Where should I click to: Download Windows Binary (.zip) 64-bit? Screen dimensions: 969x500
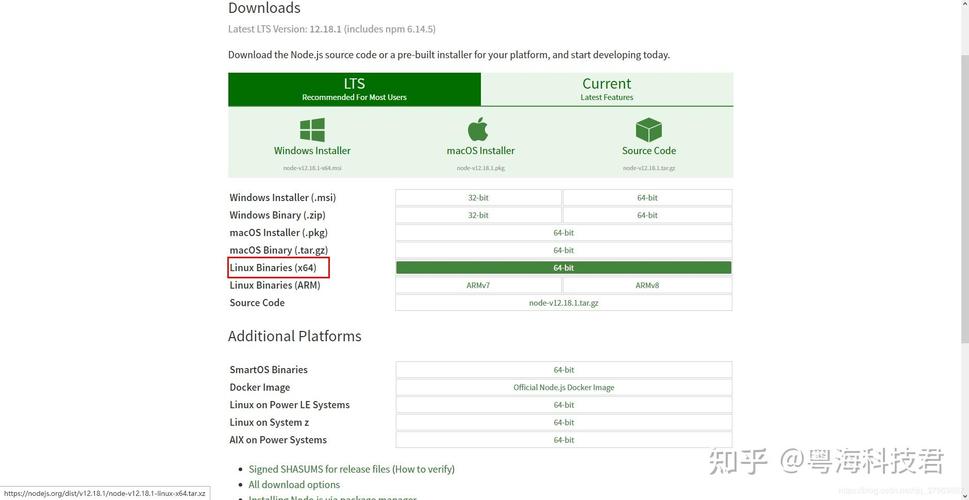(647, 215)
